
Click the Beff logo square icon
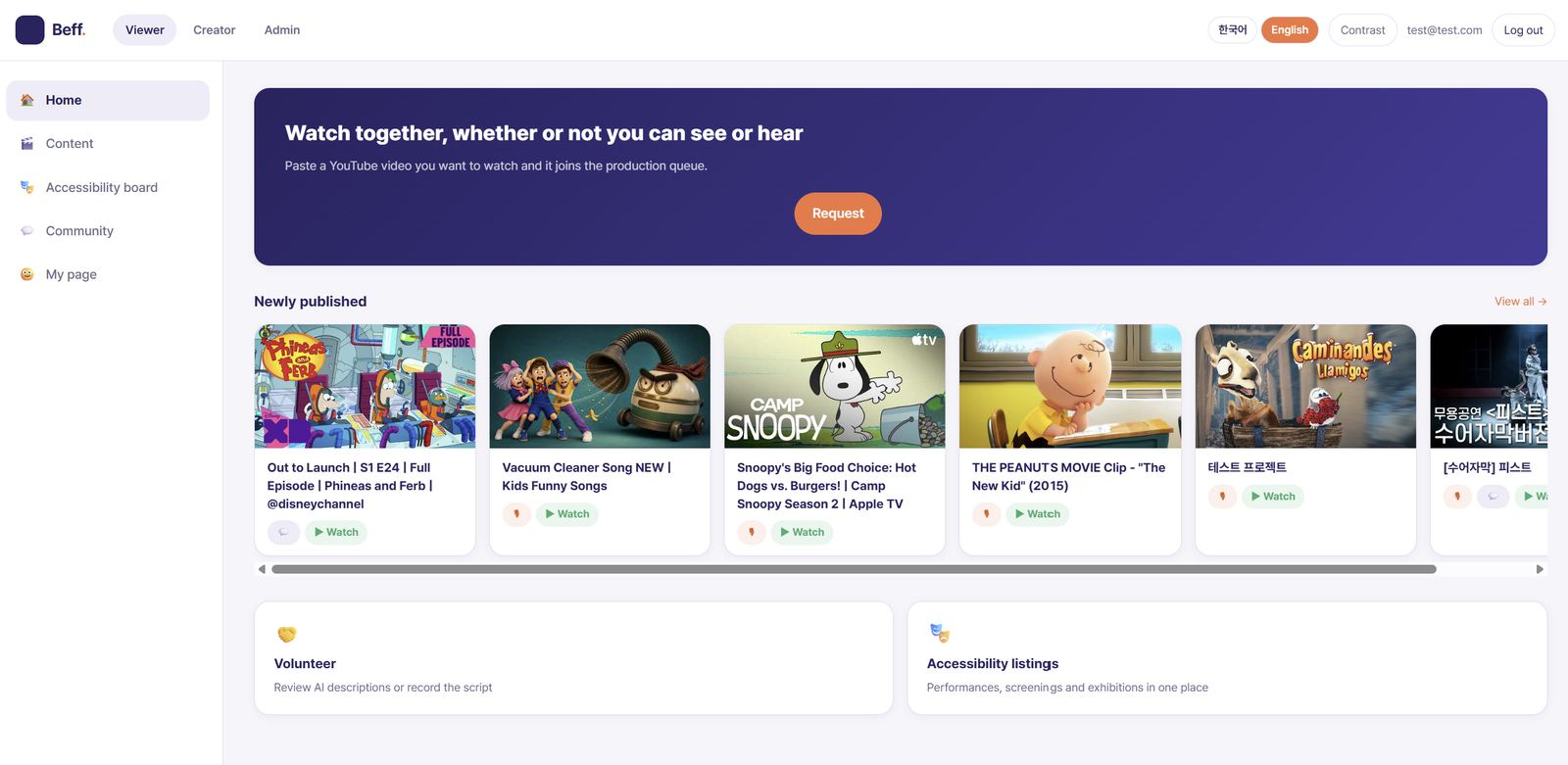coord(29,30)
